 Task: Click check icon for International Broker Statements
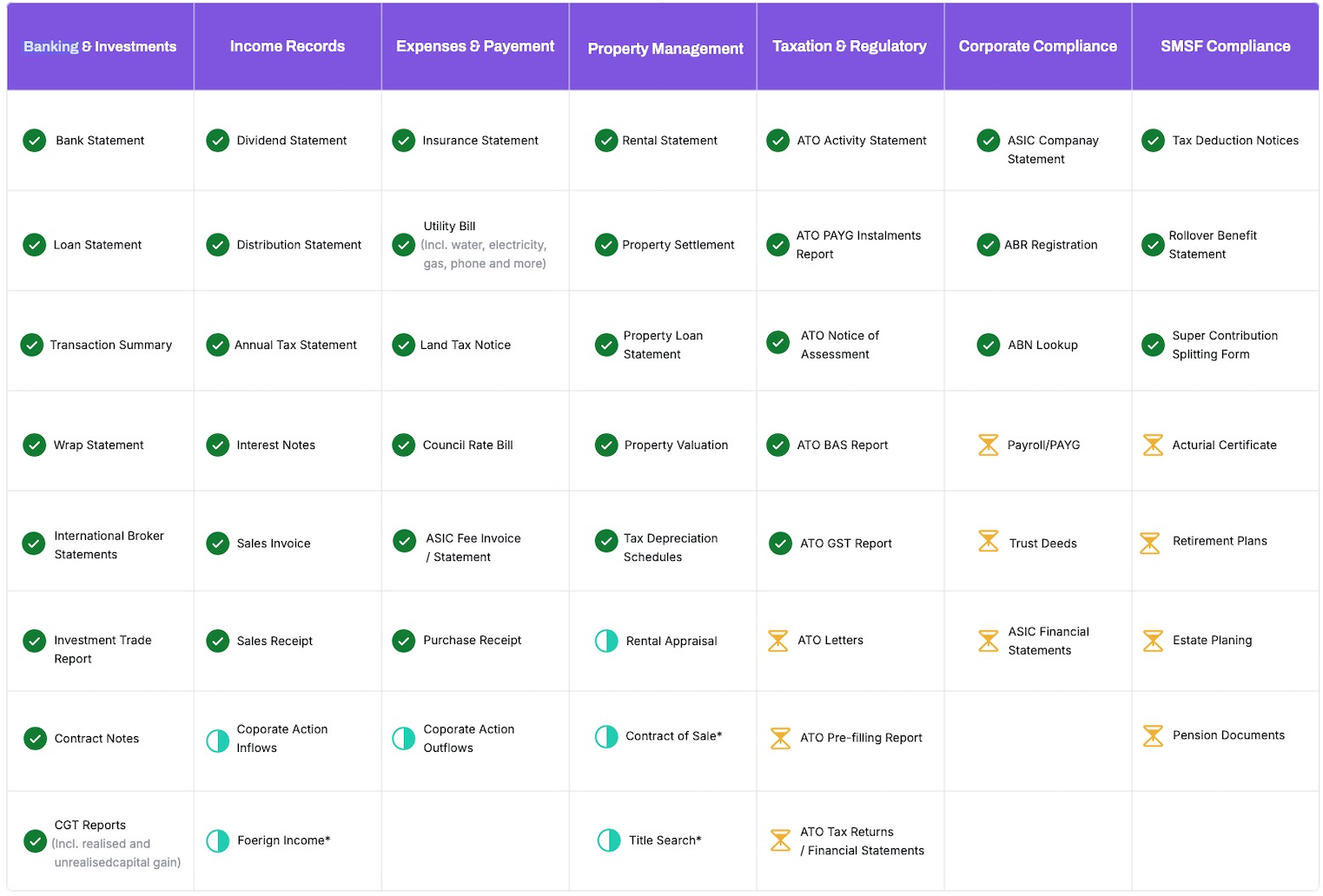(x=33, y=544)
